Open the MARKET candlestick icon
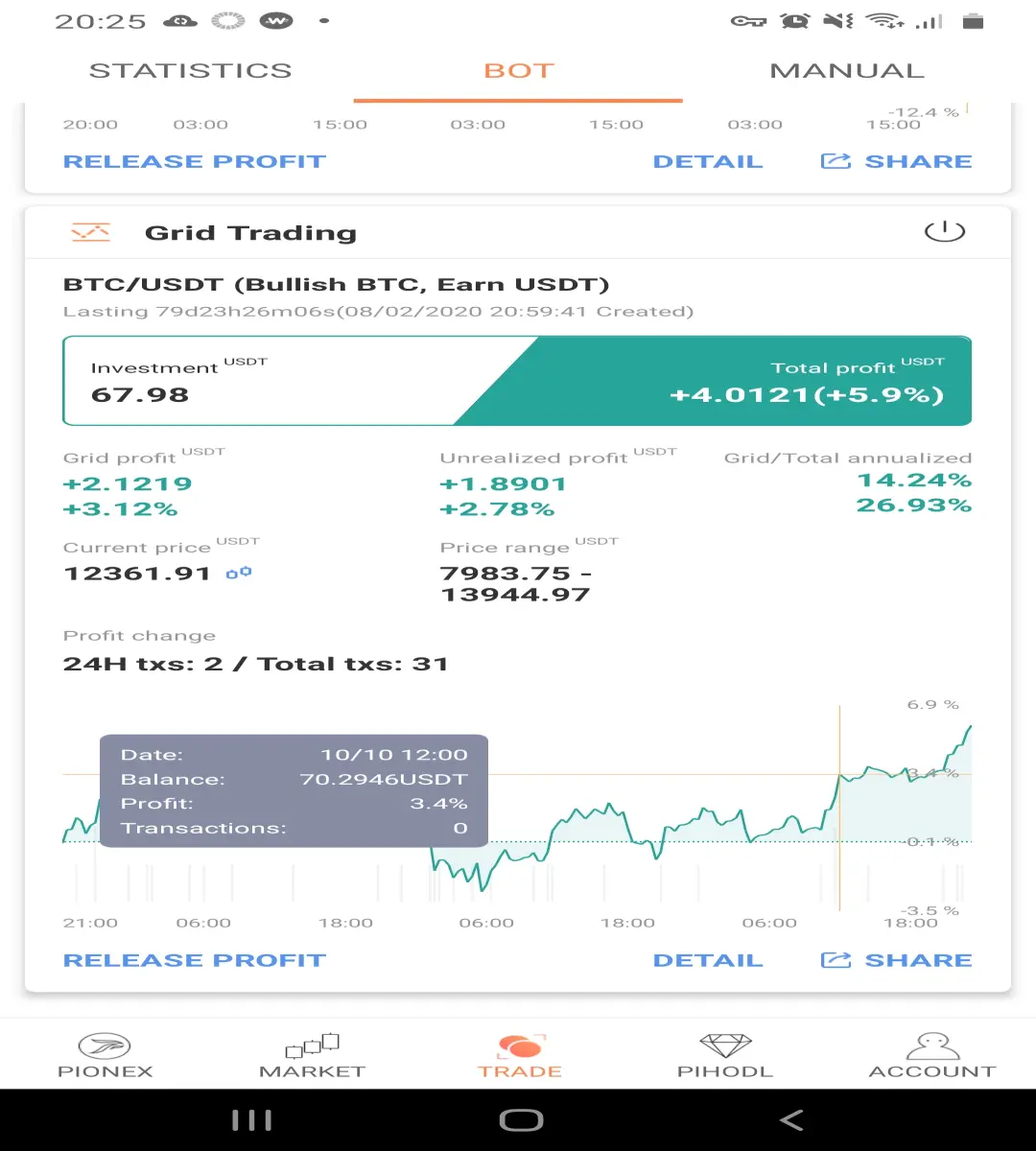Viewport: 1036px width, 1151px height. point(313,1045)
